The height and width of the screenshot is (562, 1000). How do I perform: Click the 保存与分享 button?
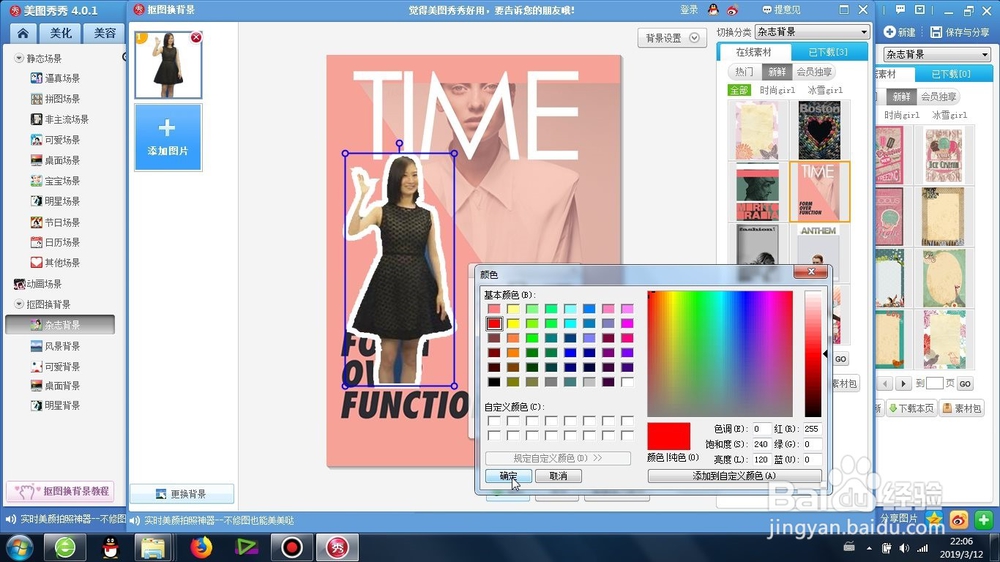[960, 32]
